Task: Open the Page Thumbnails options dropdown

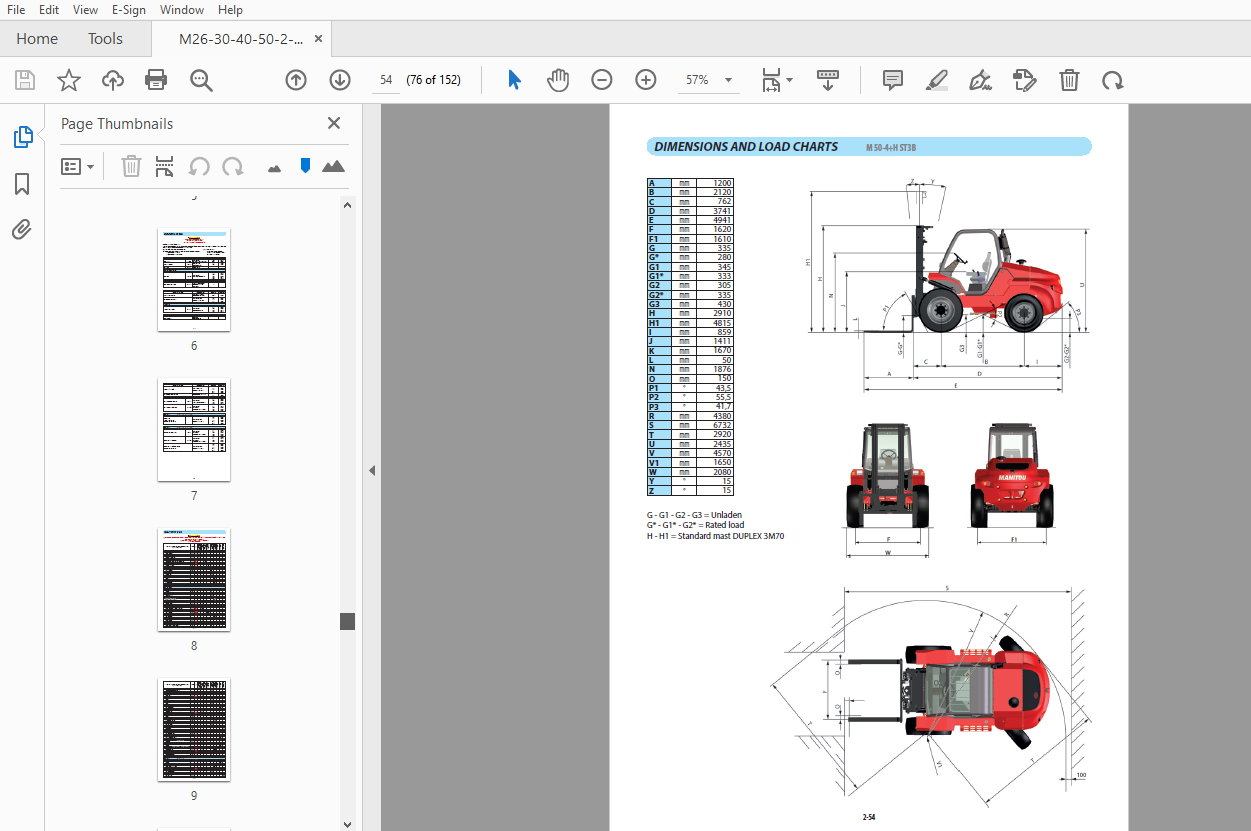Action: [78, 167]
